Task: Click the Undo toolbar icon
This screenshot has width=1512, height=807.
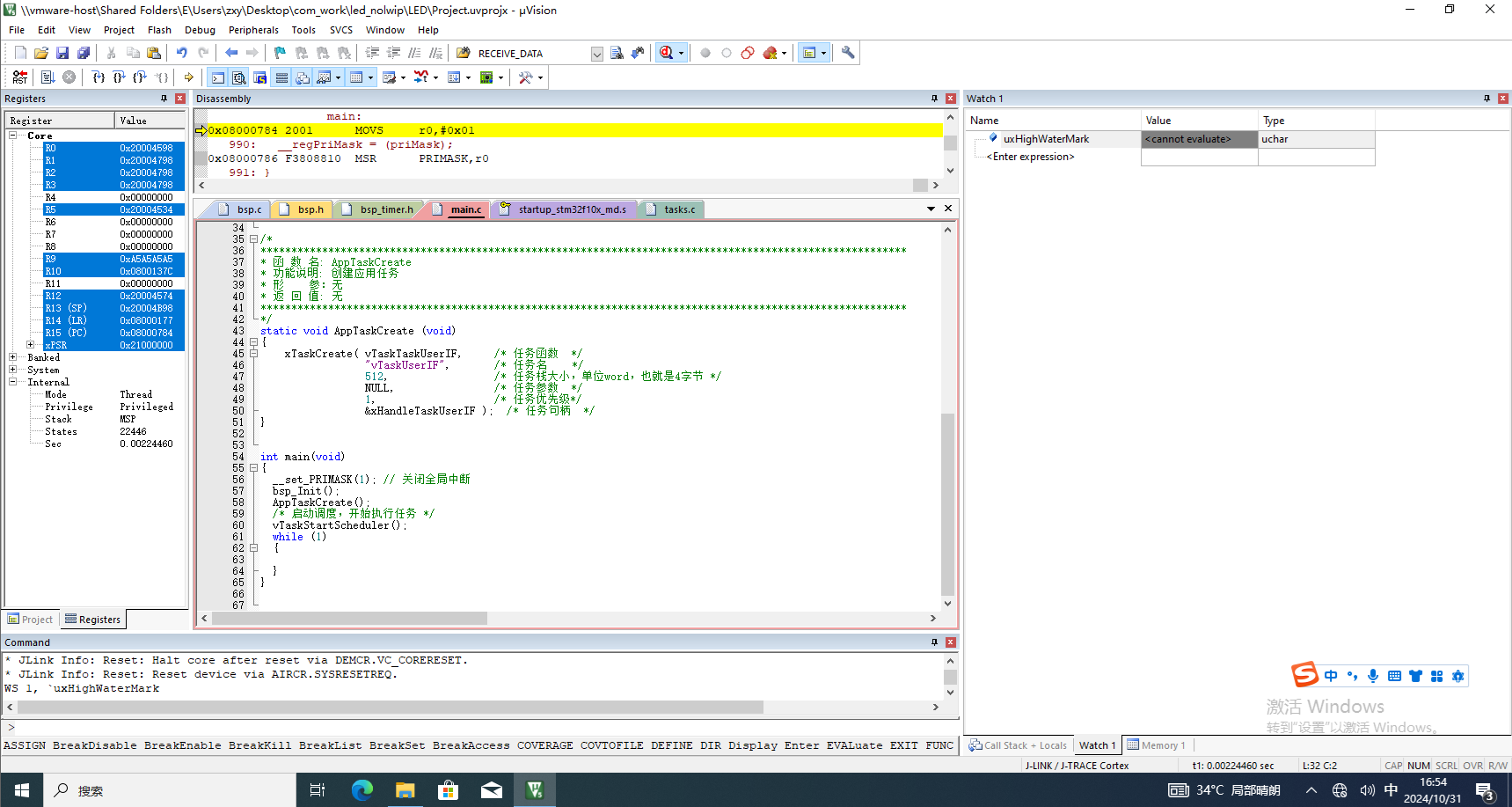Action: pos(181,53)
